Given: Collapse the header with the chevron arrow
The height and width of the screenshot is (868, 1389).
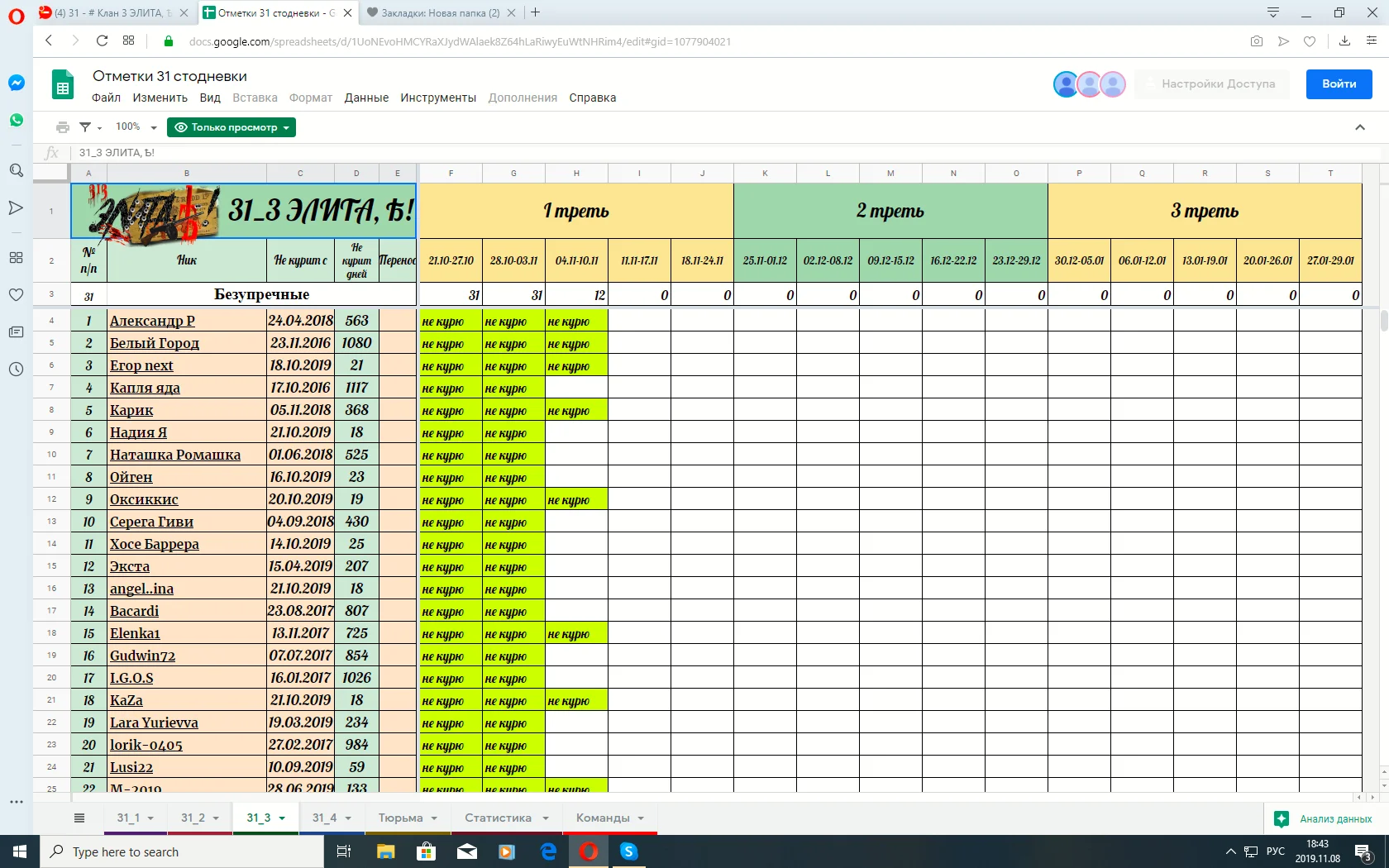Looking at the screenshot, I should coord(1360,127).
